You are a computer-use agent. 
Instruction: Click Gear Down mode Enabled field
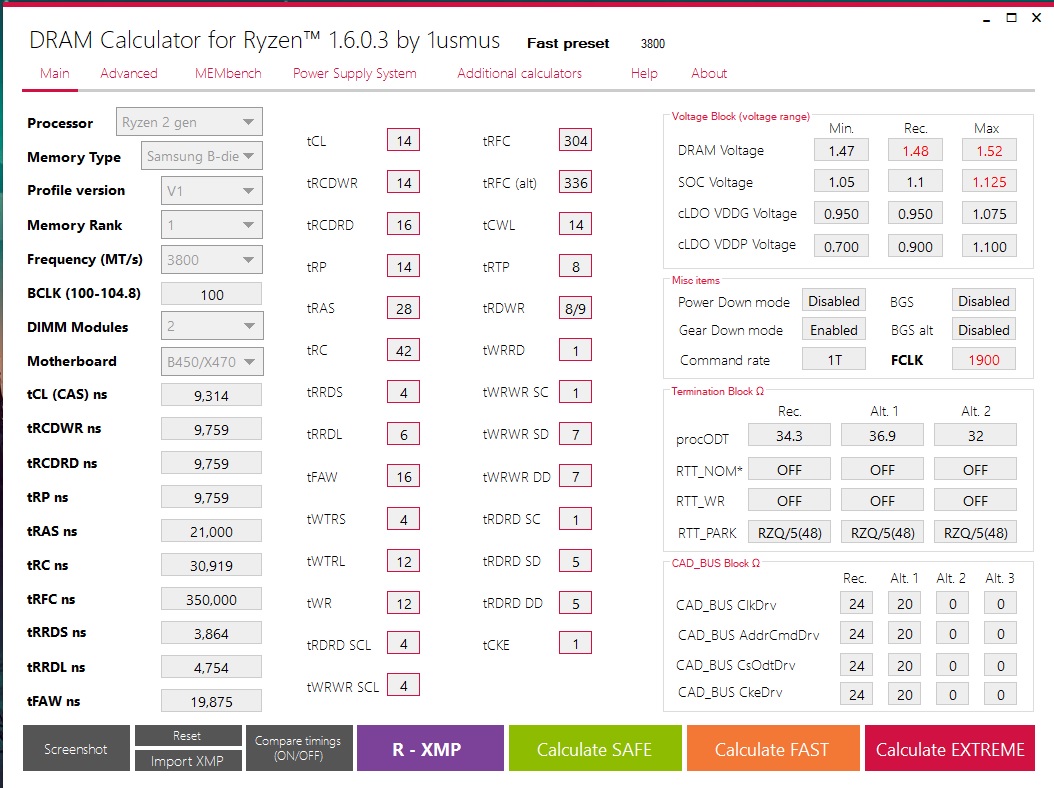834,330
